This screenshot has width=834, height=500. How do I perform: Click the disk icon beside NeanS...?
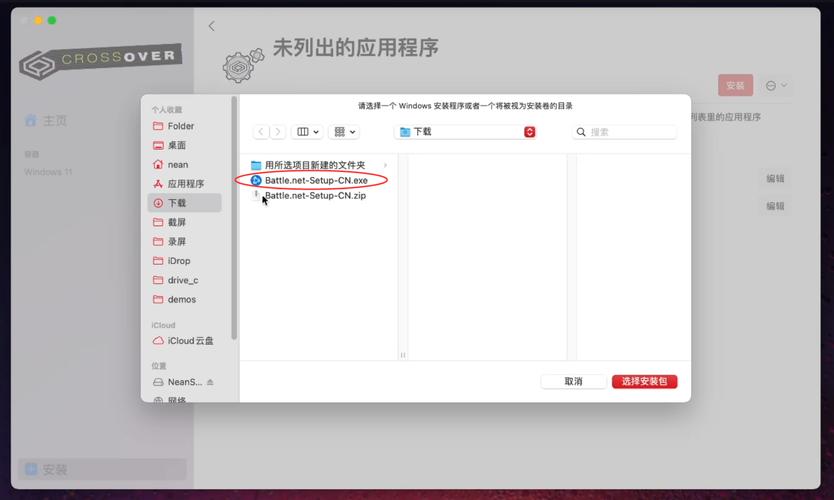point(158,382)
